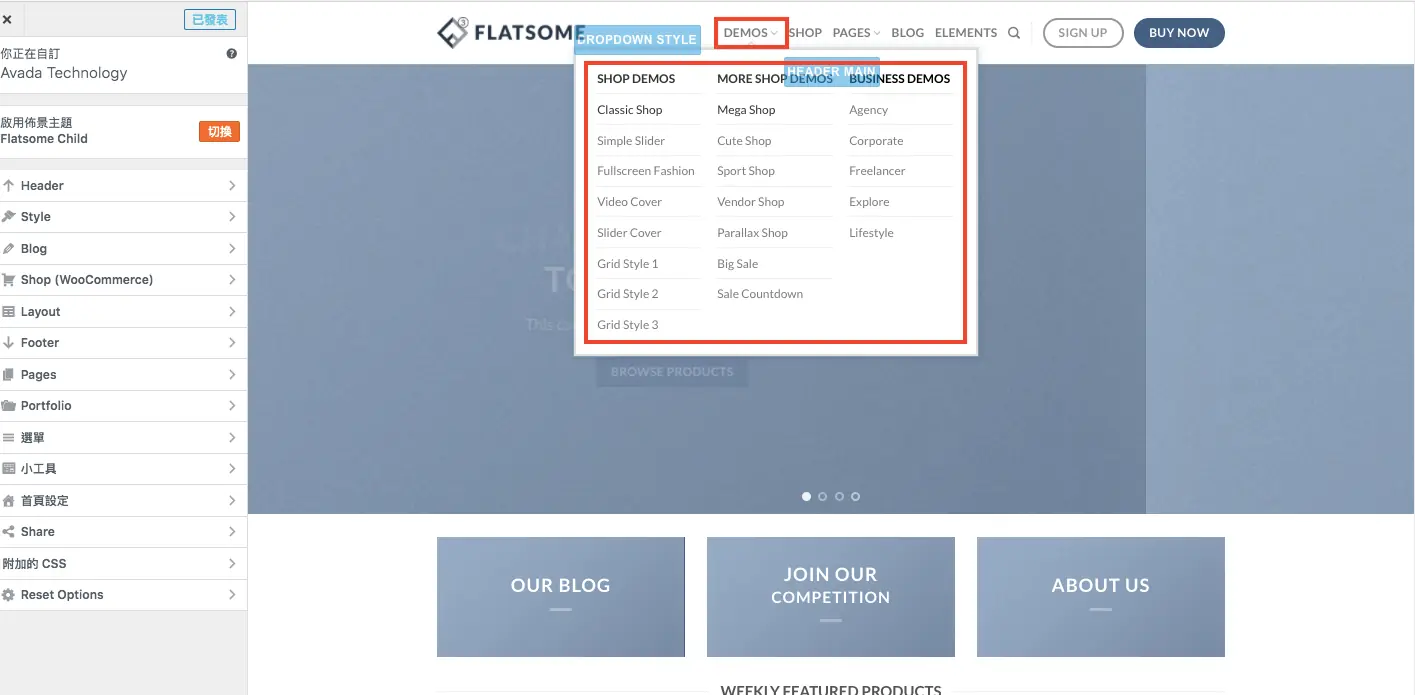1415x695 pixels.
Task: Click the 選單 menu lines icon
Action: [x=9, y=437]
